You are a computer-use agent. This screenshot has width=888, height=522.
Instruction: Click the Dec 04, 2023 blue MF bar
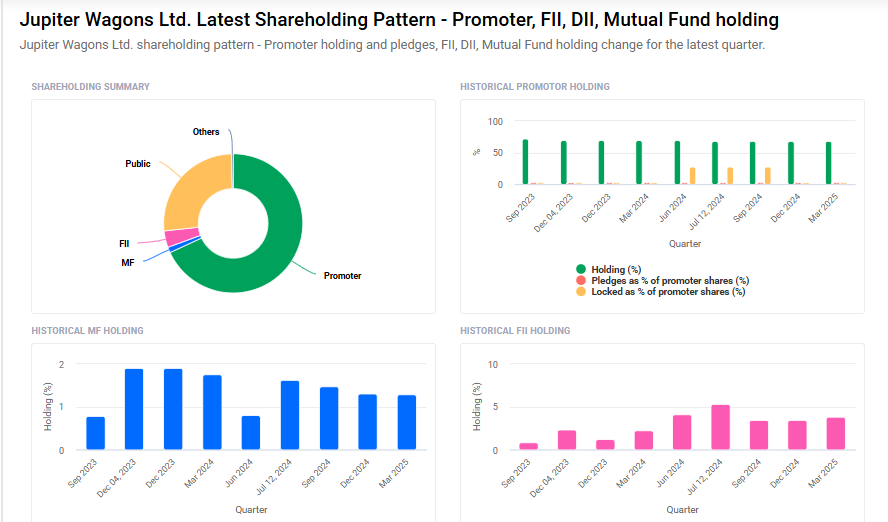134,409
